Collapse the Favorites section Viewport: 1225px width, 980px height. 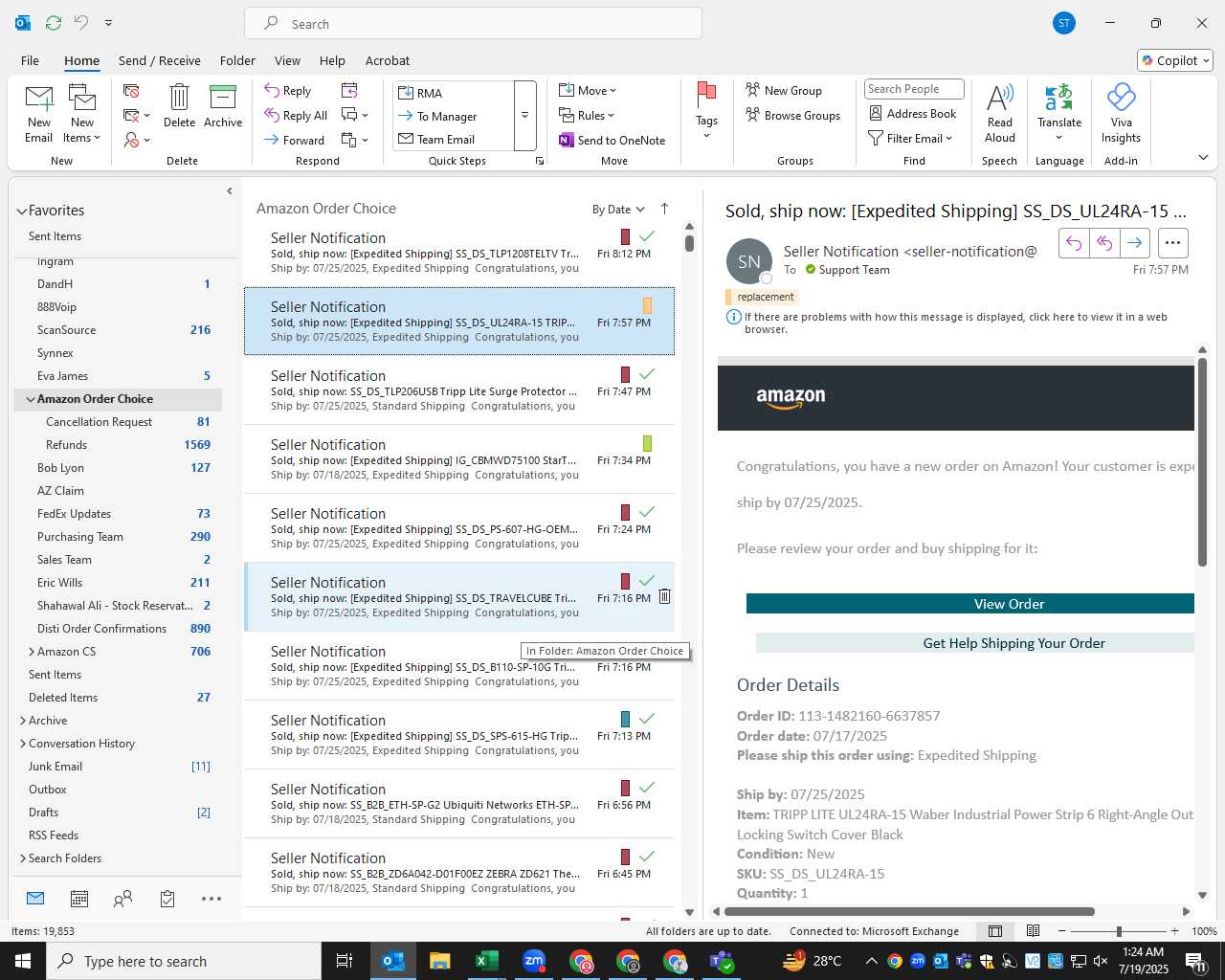(22, 211)
